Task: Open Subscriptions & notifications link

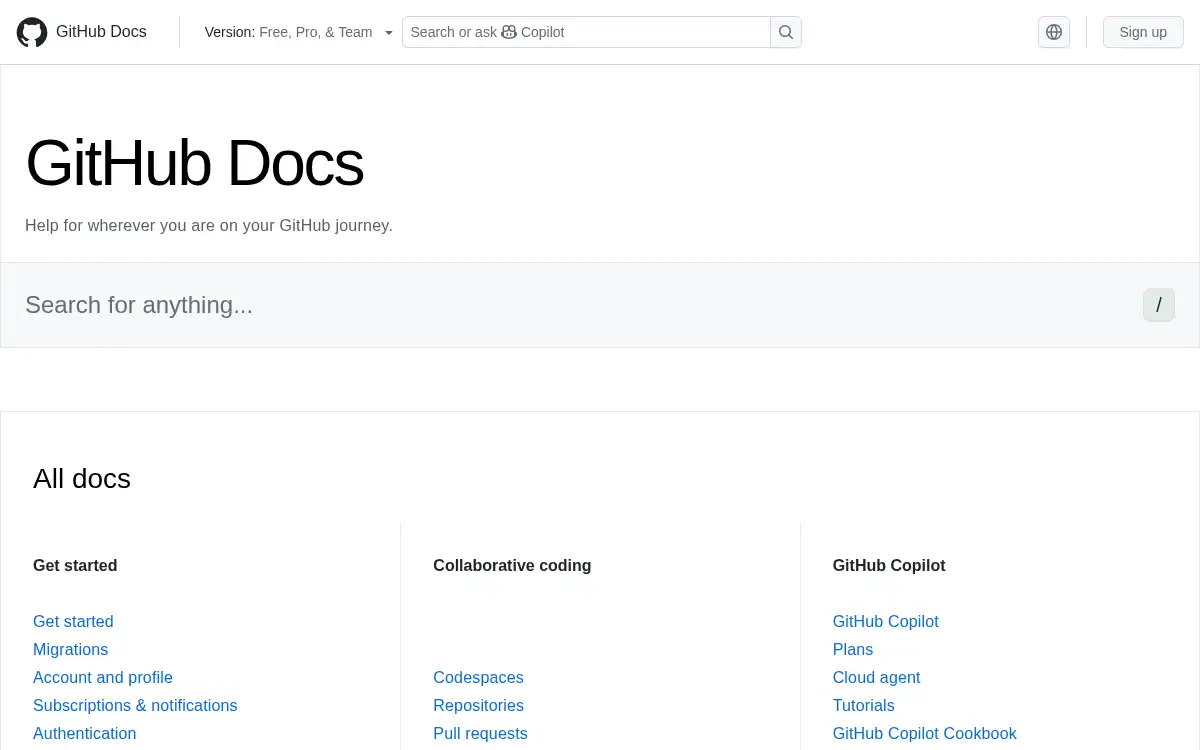Action: coord(135,705)
